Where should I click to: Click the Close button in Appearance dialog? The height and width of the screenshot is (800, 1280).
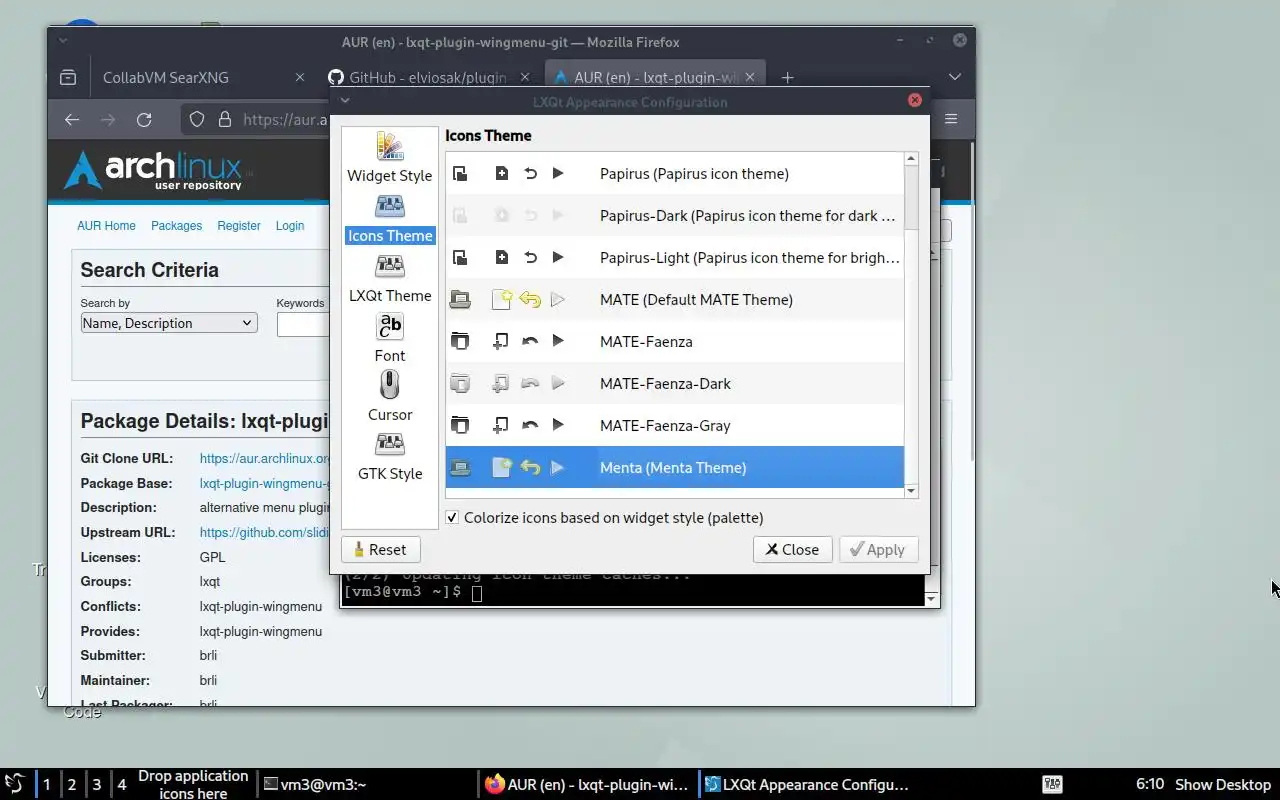792,549
